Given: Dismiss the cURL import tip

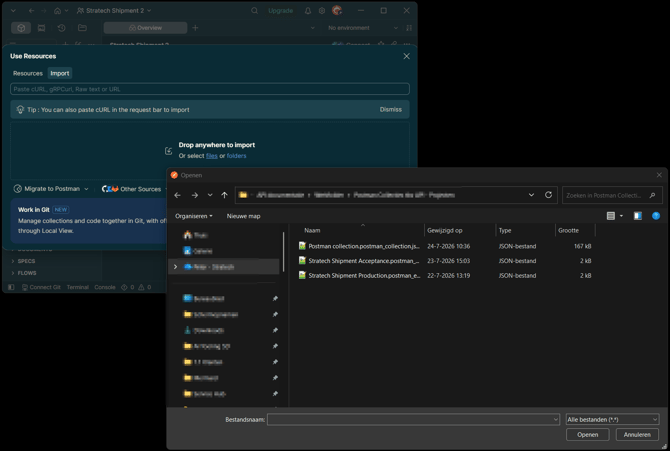Looking at the screenshot, I should [391, 109].
